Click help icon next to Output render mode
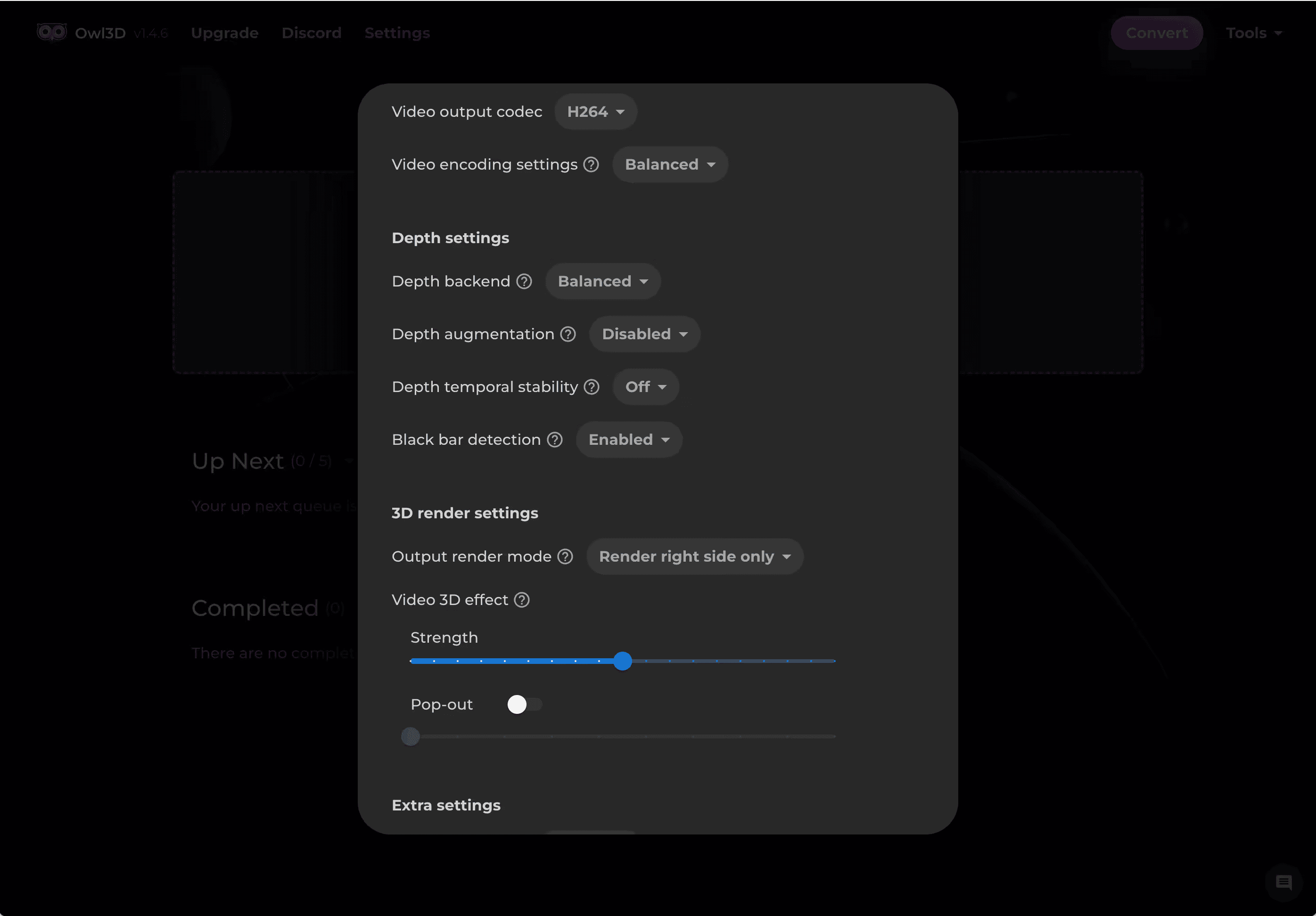The height and width of the screenshot is (916, 1316). [565, 556]
